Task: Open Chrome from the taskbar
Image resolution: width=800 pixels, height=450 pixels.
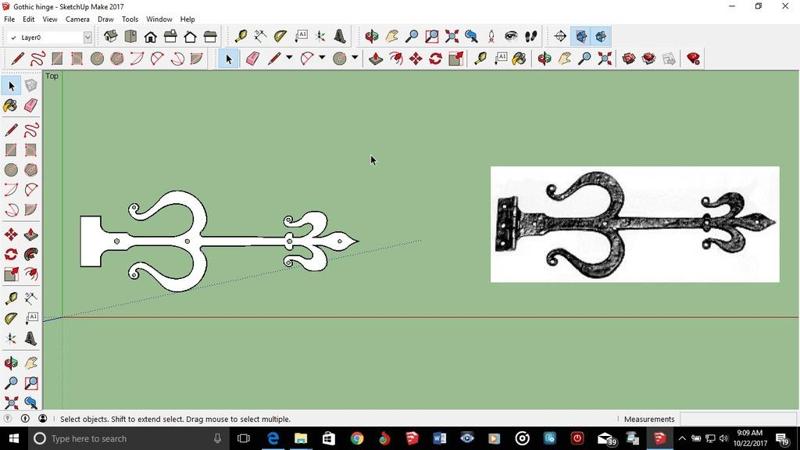Action: coord(357,439)
